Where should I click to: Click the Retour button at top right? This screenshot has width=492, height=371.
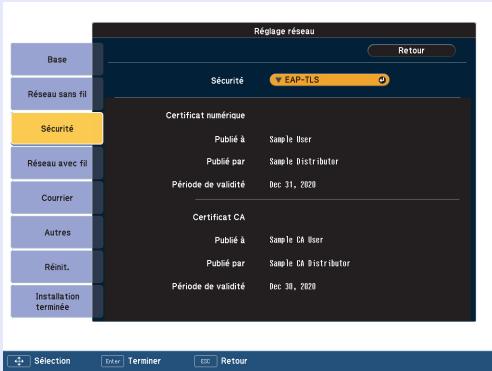[x=411, y=51]
